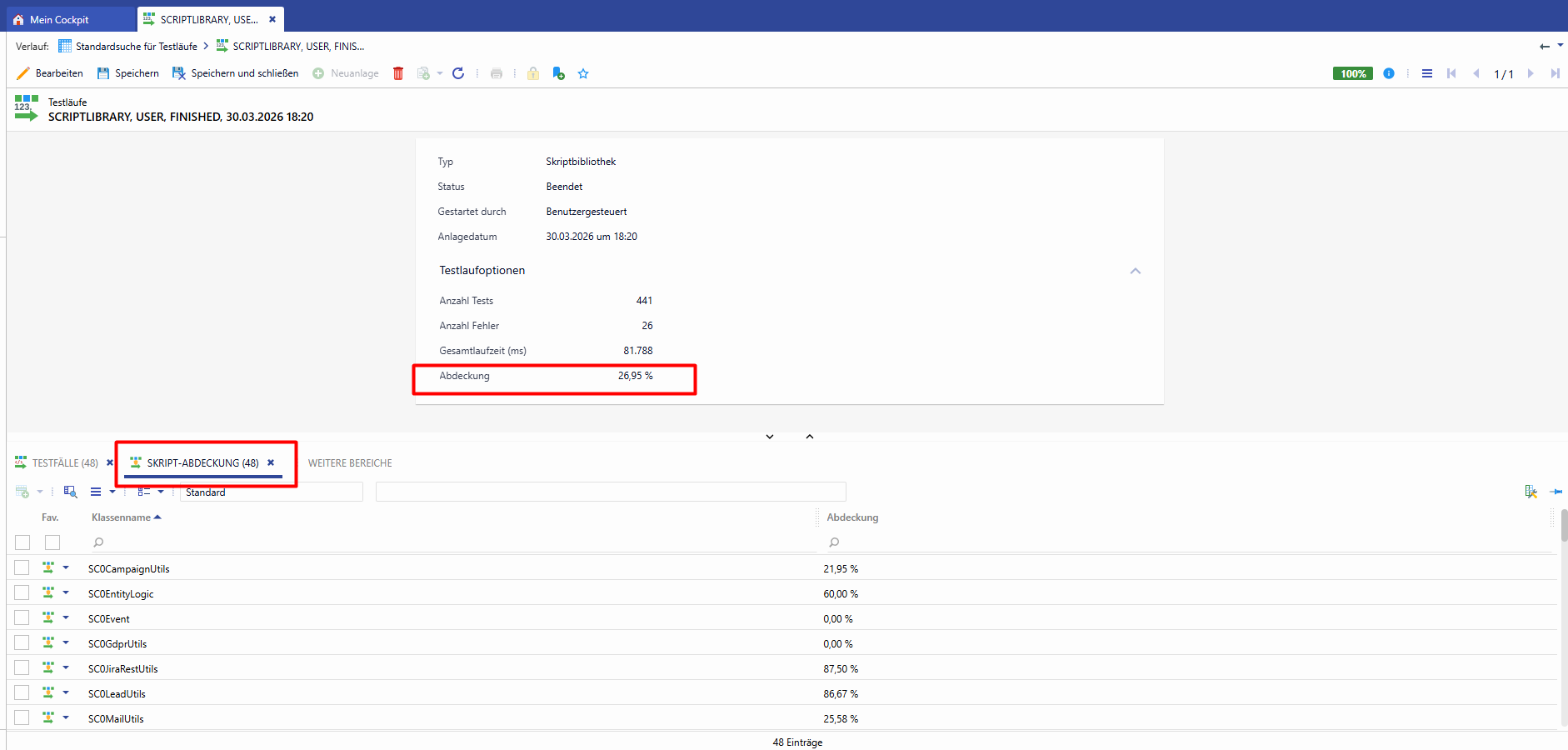Check the box for the SC0Event row
The width and height of the screenshot is (1568, 750).
pos(22,617)
